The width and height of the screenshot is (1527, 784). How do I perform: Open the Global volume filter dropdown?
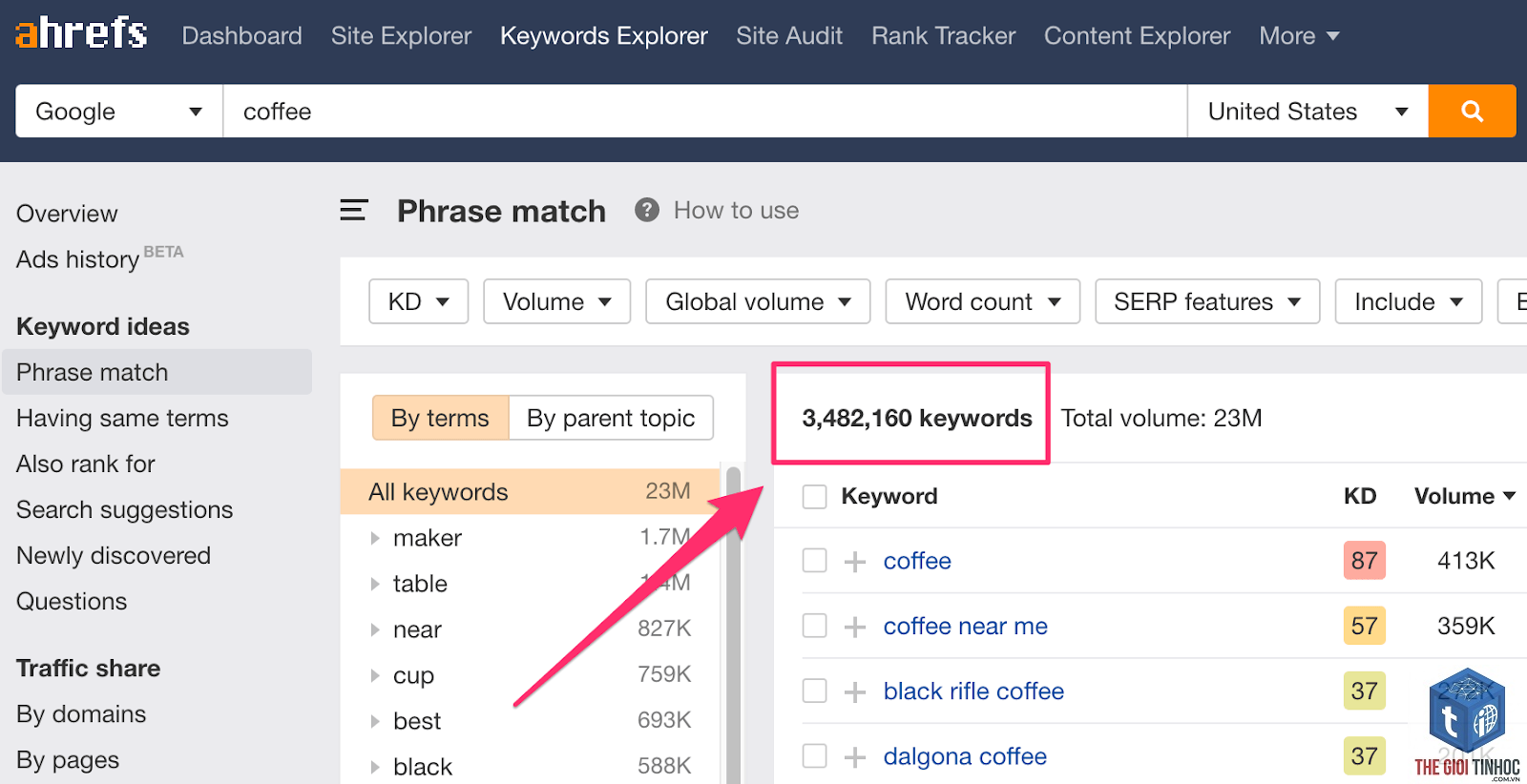[758, 301]
